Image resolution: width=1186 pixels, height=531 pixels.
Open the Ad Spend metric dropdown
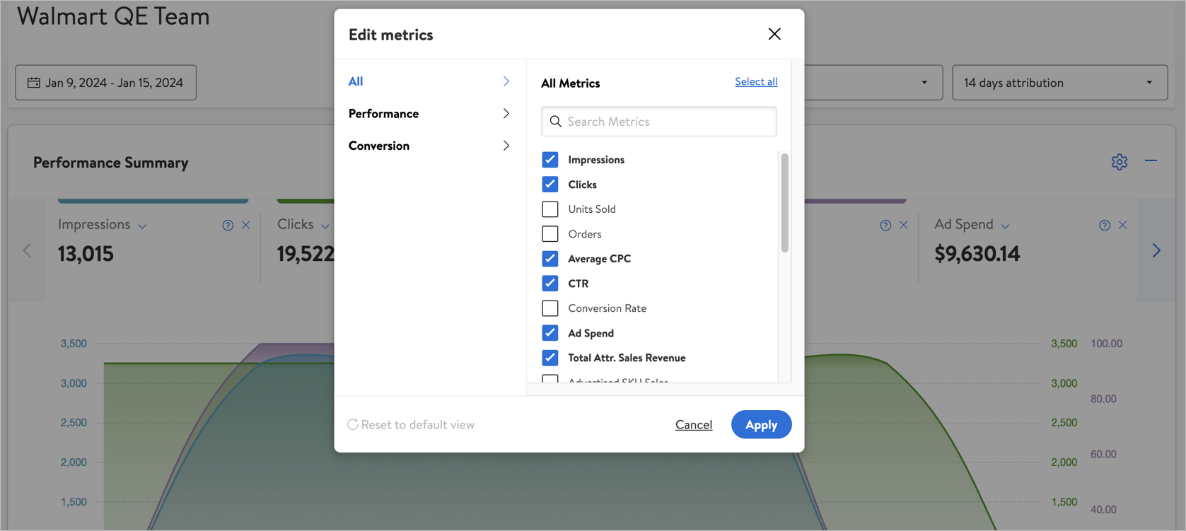point(1005,226)
